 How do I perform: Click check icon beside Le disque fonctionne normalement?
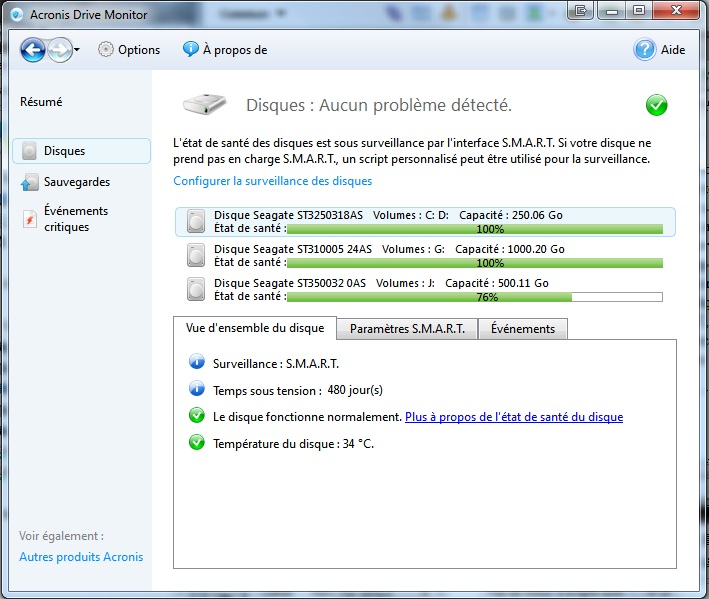(x=197, y=415)
